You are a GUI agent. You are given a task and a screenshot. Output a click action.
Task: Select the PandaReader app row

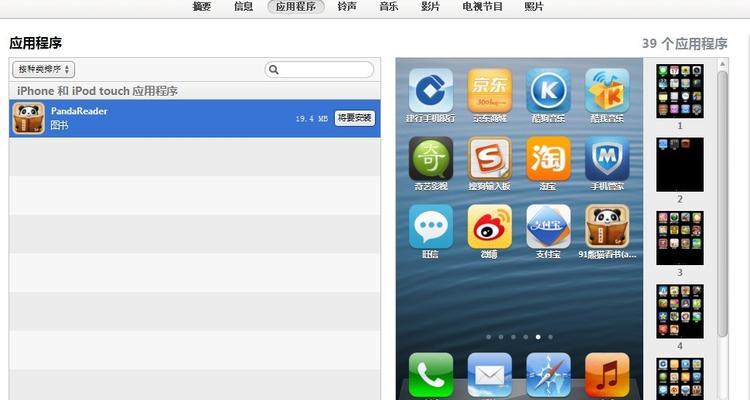(195, 118)
